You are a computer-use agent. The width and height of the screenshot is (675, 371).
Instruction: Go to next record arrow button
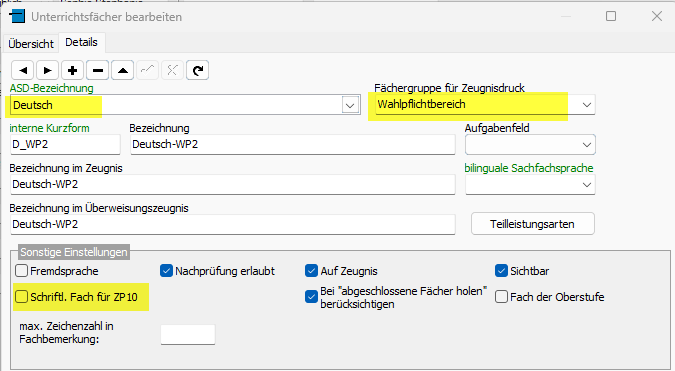pyautogui.click(x=48, y=70)
